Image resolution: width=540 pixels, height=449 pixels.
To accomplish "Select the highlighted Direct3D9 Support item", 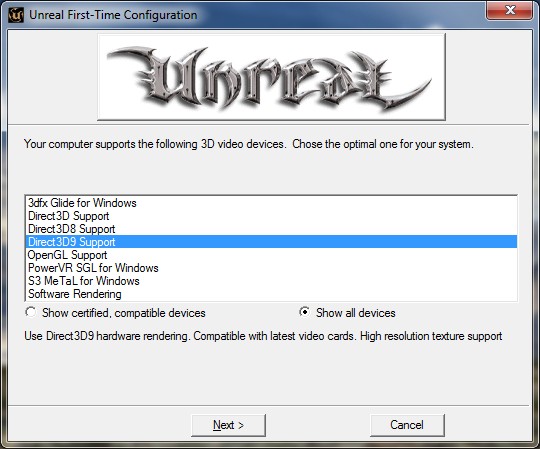I will [x=271, y=242].
